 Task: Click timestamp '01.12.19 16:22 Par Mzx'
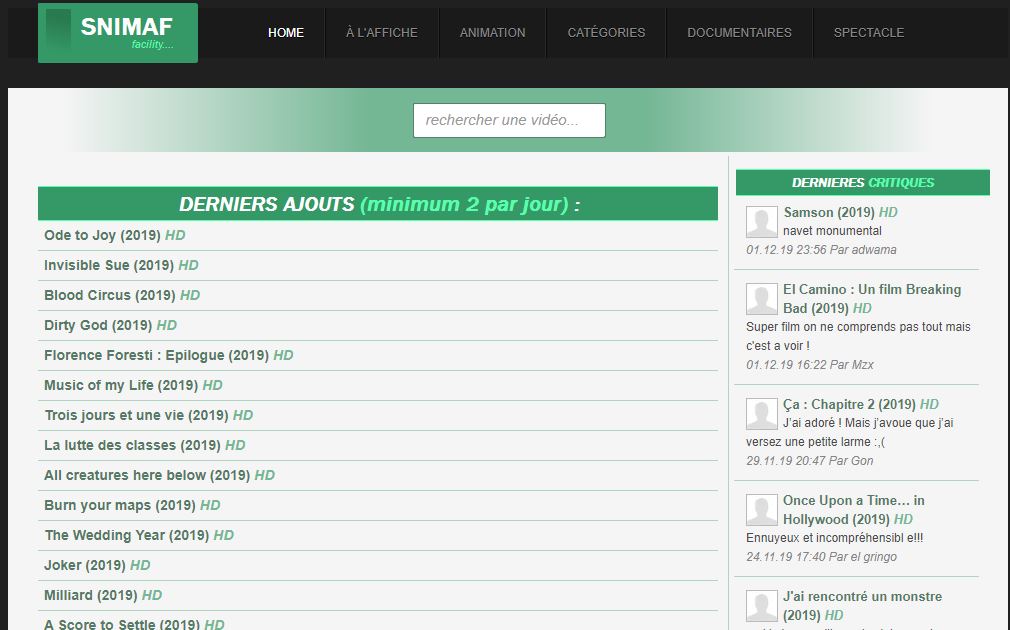pyautogui.click(x=810, y=365)
